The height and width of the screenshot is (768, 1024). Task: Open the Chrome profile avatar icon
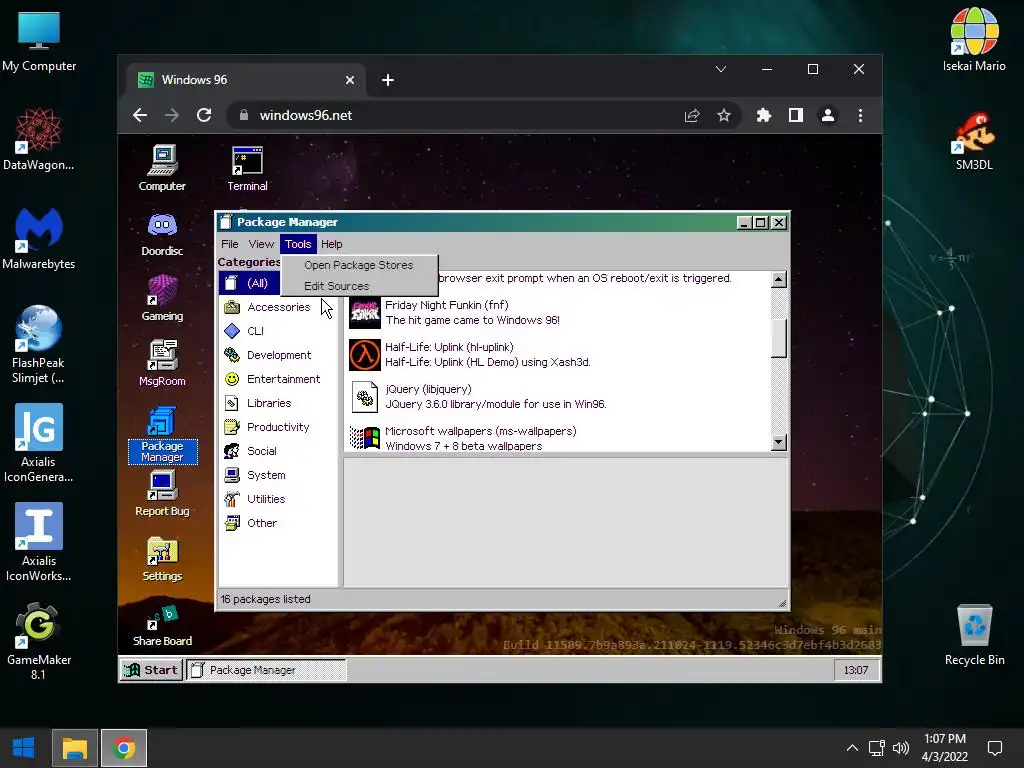(827, 115)
